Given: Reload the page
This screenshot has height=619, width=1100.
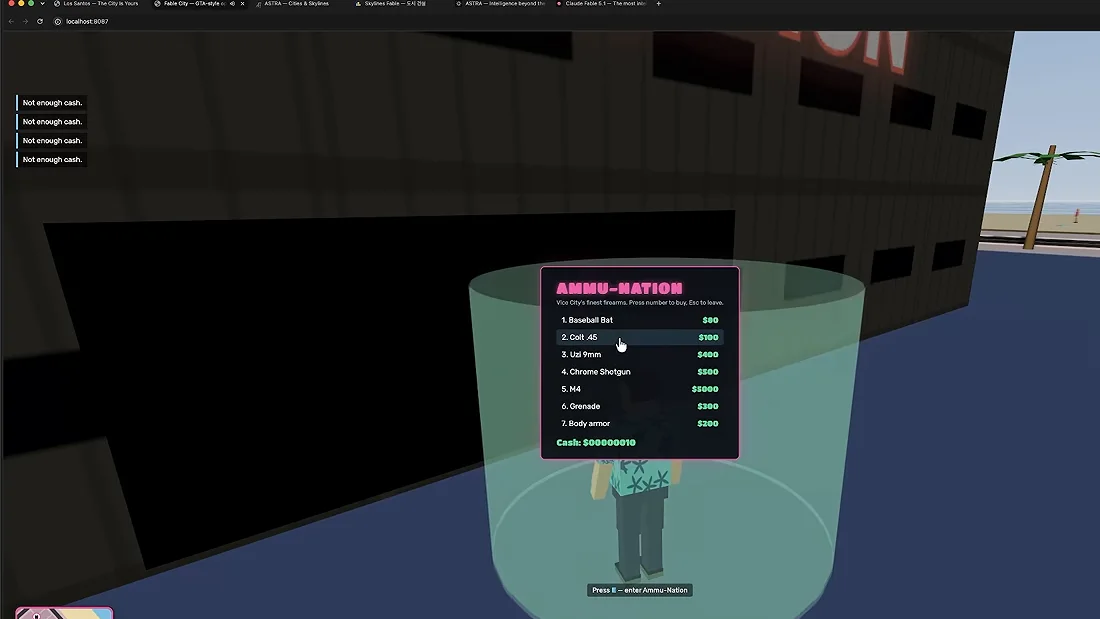Looking at the screenshot, I should (40, 21).
